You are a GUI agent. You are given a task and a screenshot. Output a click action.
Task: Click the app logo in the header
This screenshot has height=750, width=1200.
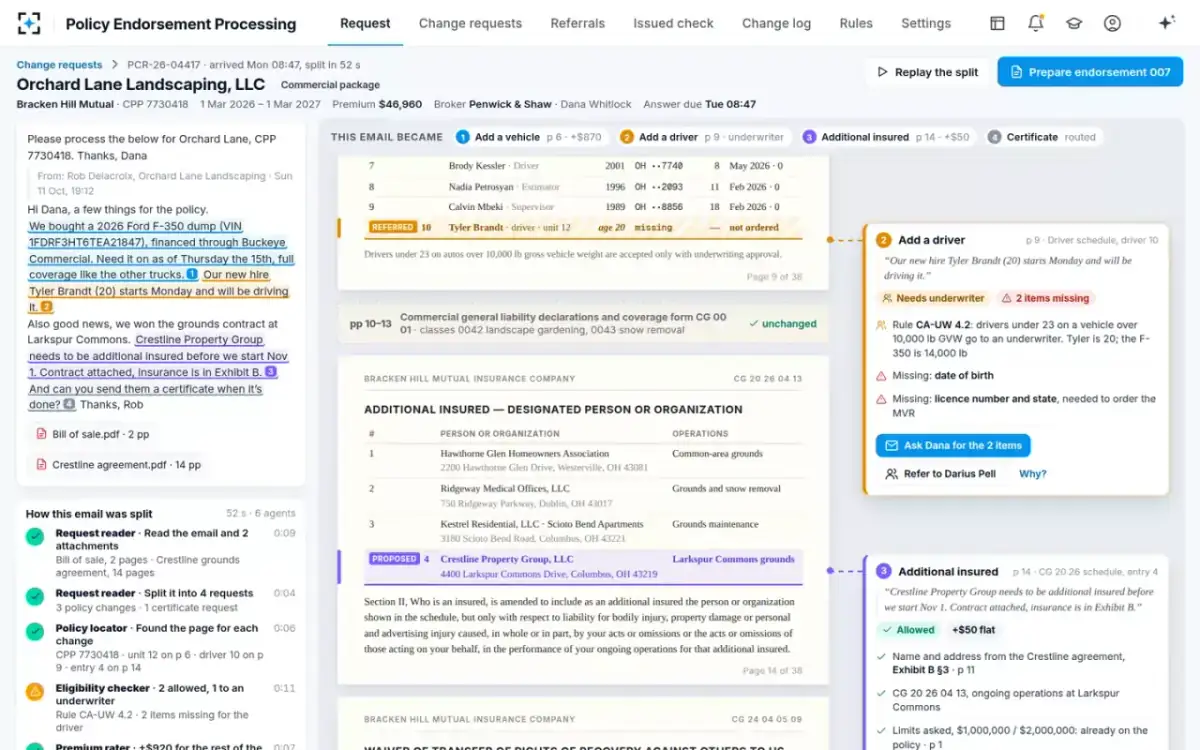click(30, 23)
